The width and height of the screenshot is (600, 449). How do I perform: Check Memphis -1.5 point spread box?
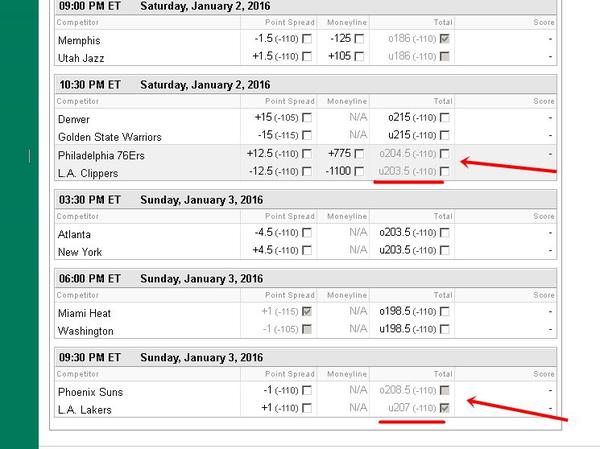click(307, 38)
